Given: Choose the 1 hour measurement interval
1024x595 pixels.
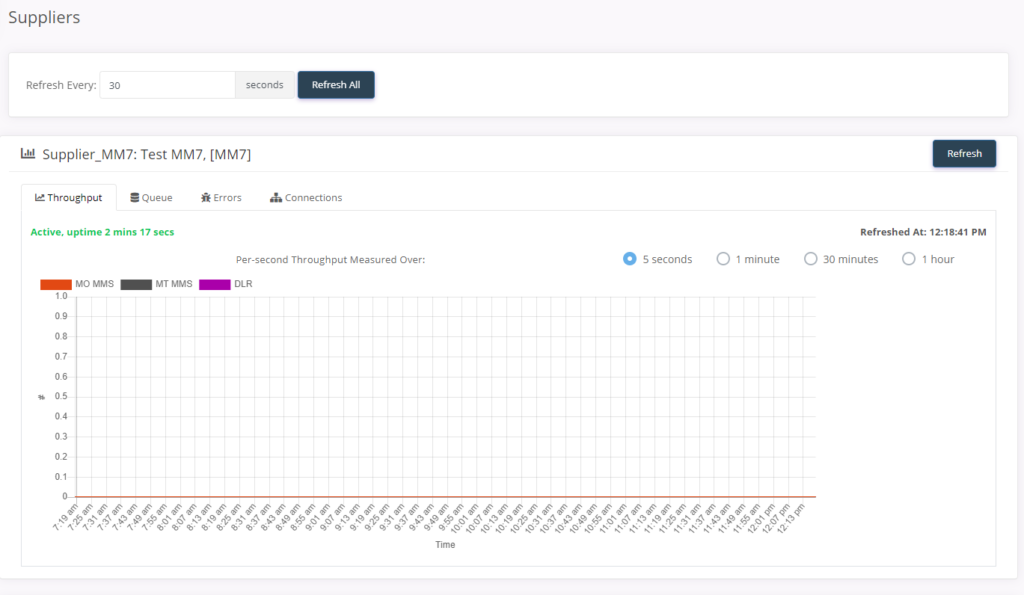Looking at the screenshot, I should (x=908, y=259).
